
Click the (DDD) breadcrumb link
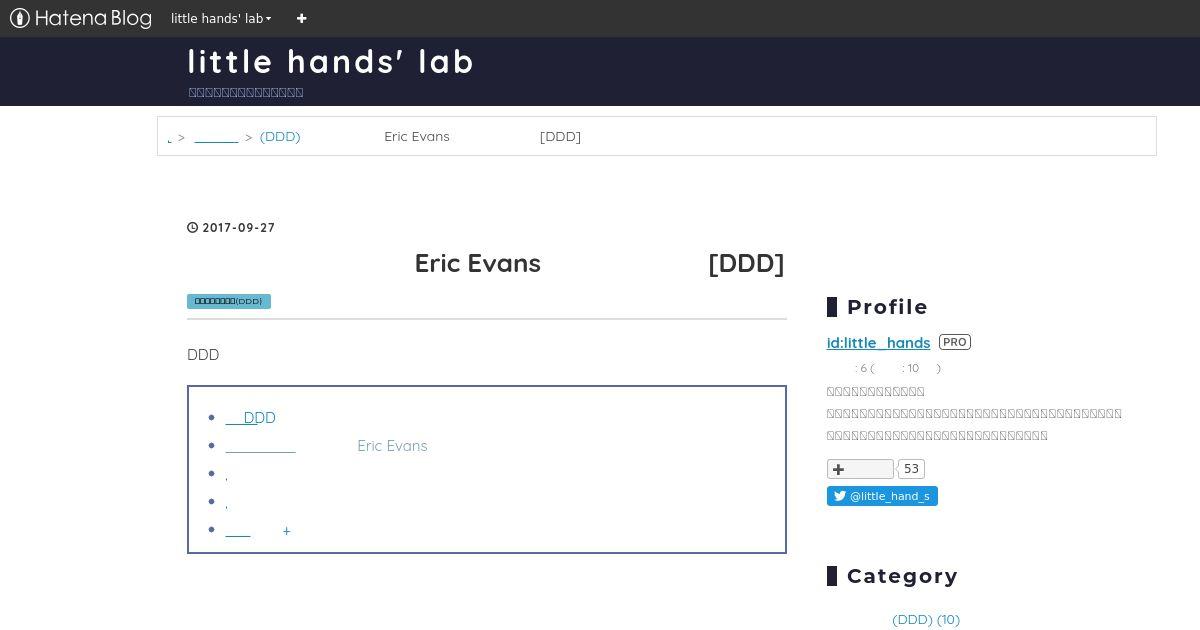280,136
